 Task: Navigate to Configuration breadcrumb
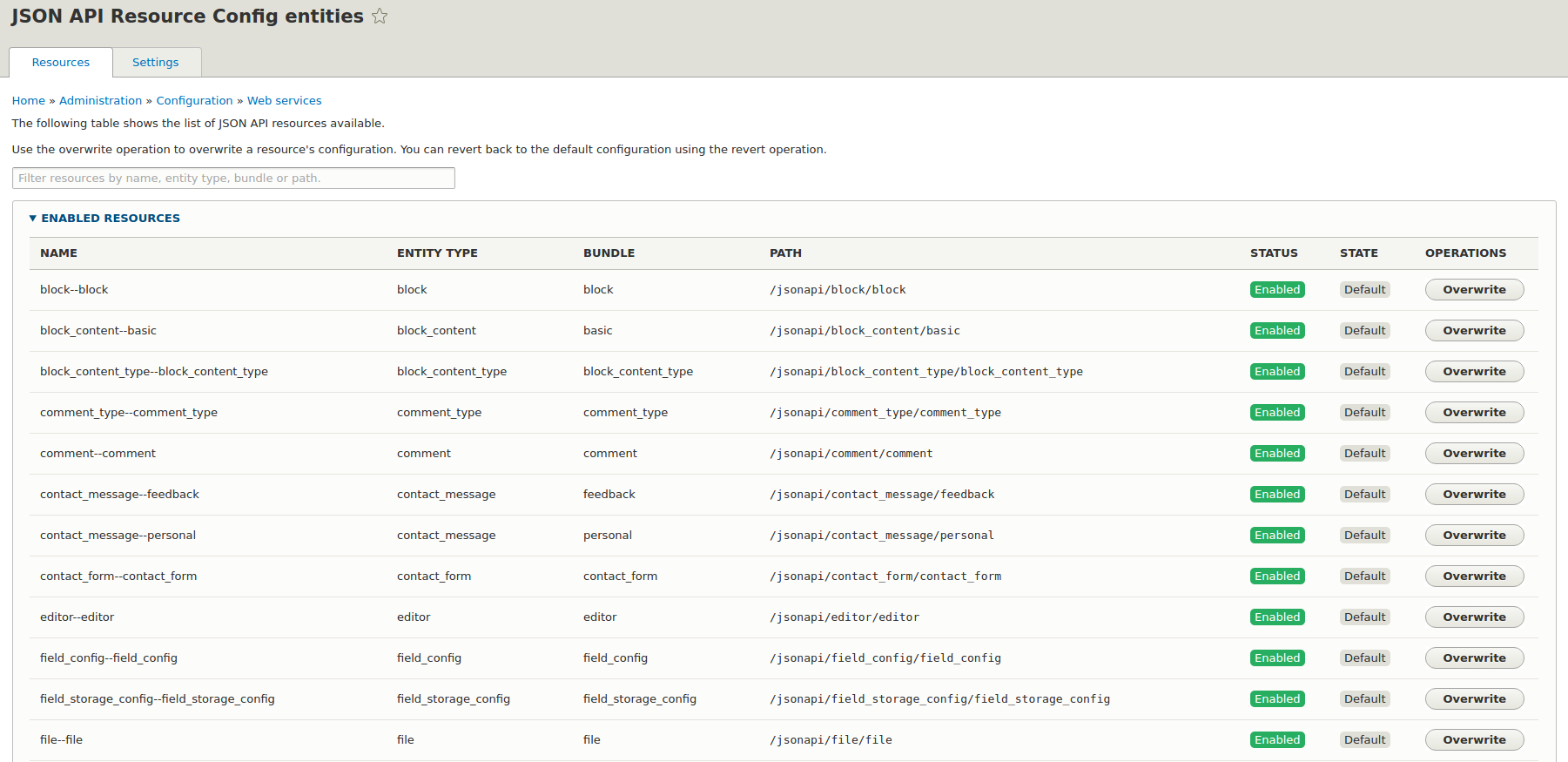click(194, 101)
